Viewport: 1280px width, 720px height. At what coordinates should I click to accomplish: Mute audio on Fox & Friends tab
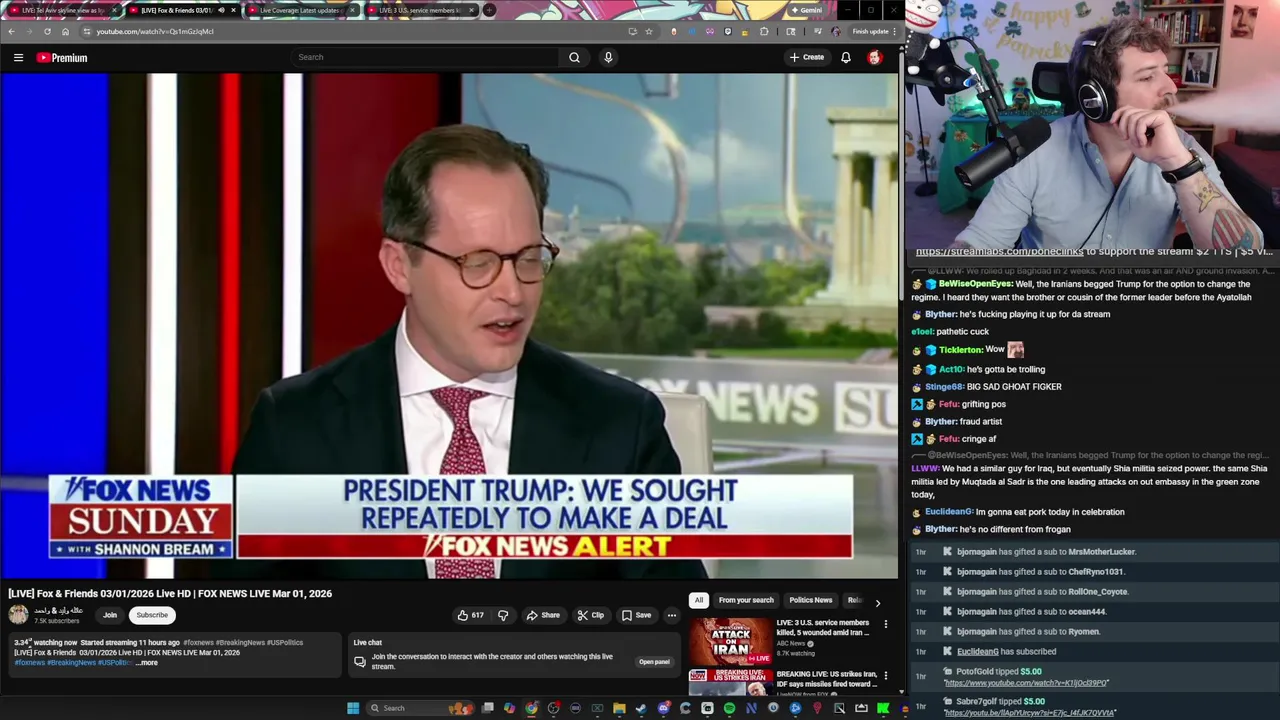click(x=221, y=10)
